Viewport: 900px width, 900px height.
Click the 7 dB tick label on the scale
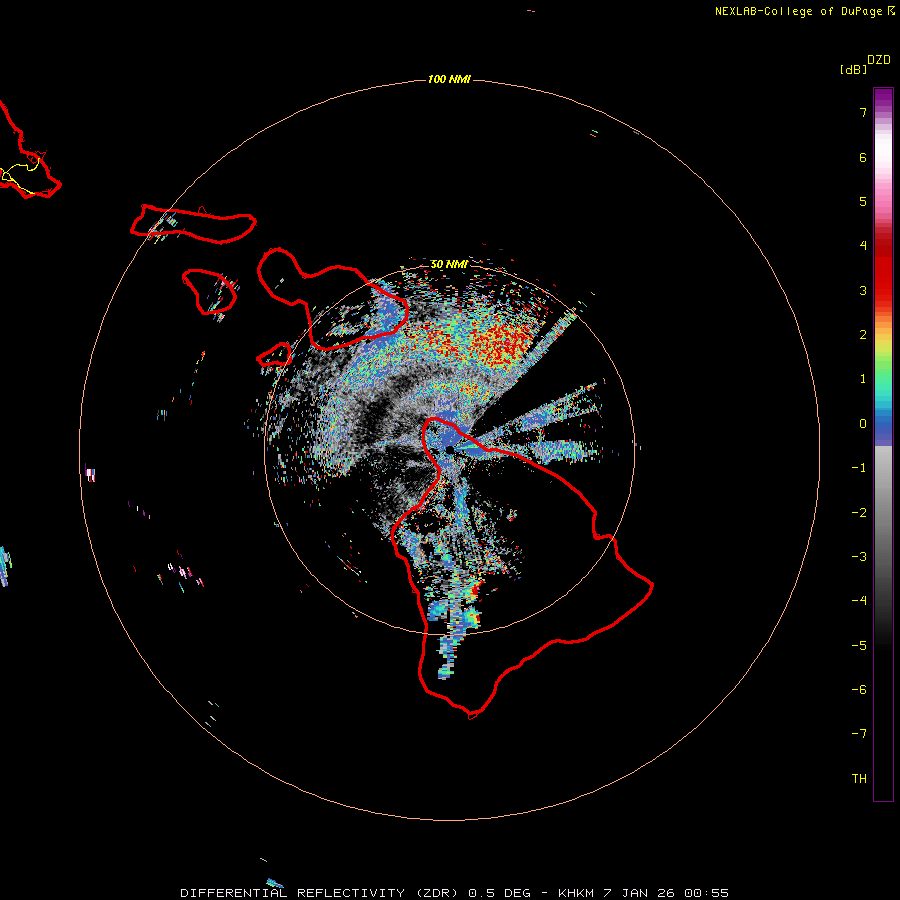click(863, 112)
